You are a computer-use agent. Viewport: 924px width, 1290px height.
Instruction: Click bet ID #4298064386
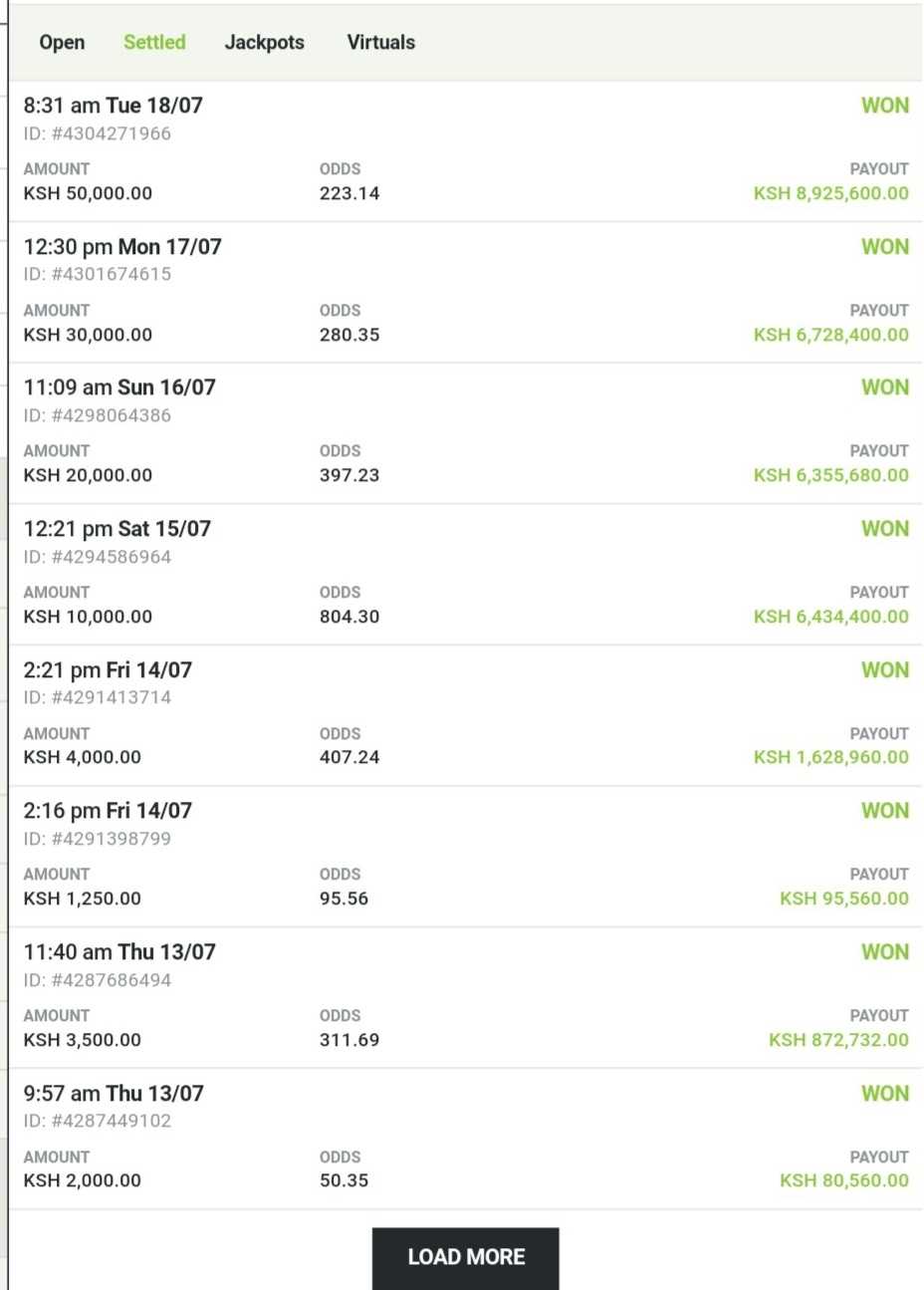[98, 415]
